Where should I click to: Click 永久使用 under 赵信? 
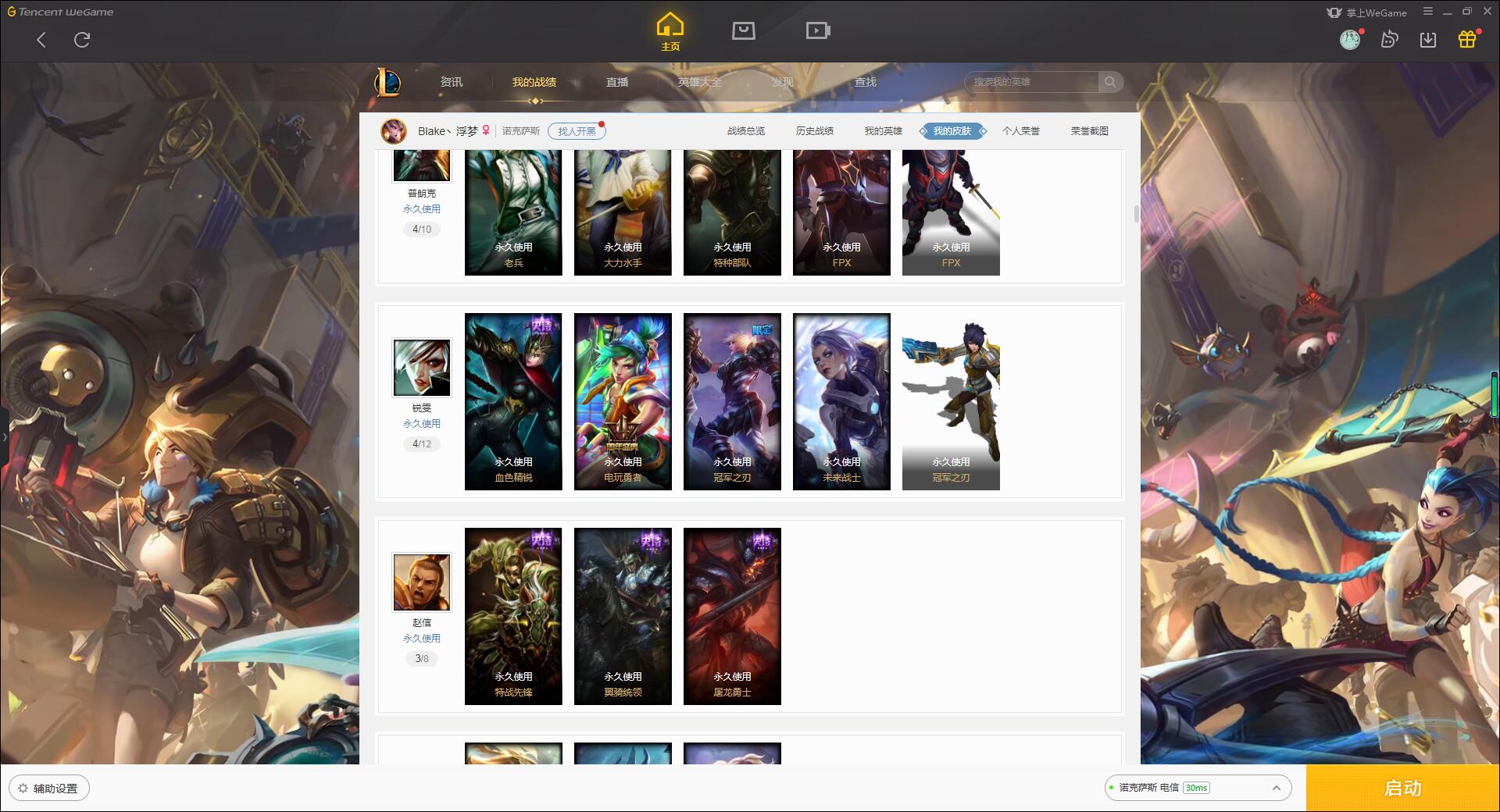pos(422,639)
